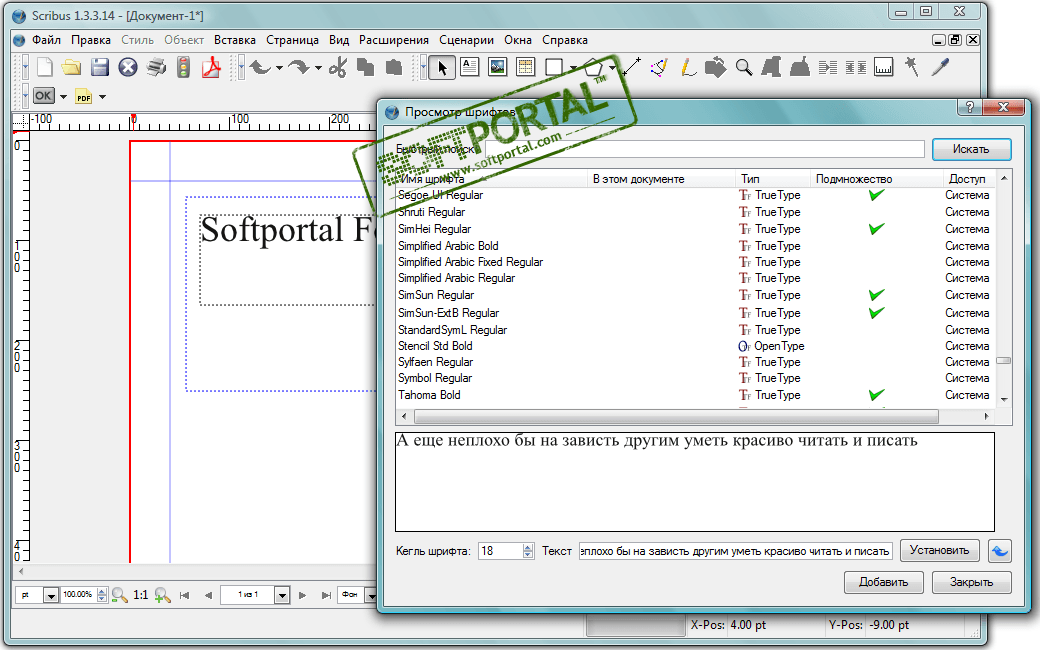The height and width of the screenshot is (650, 1040).
Task: Choose the polygon tool
Action: [593, 67]
